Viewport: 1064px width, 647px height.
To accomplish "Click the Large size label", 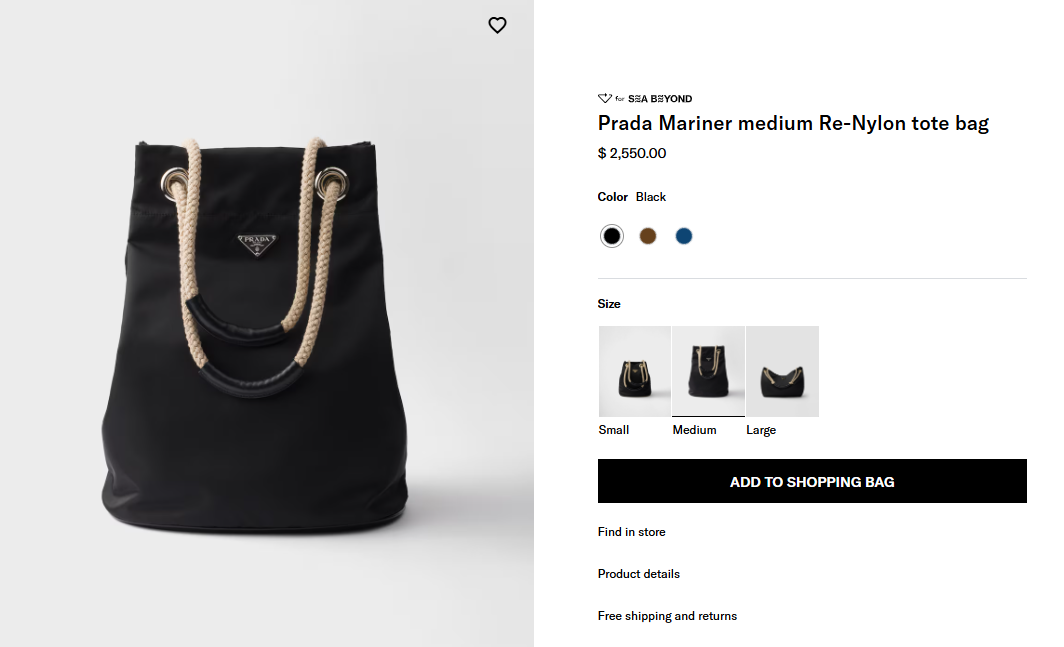I will tap(761, 430).
